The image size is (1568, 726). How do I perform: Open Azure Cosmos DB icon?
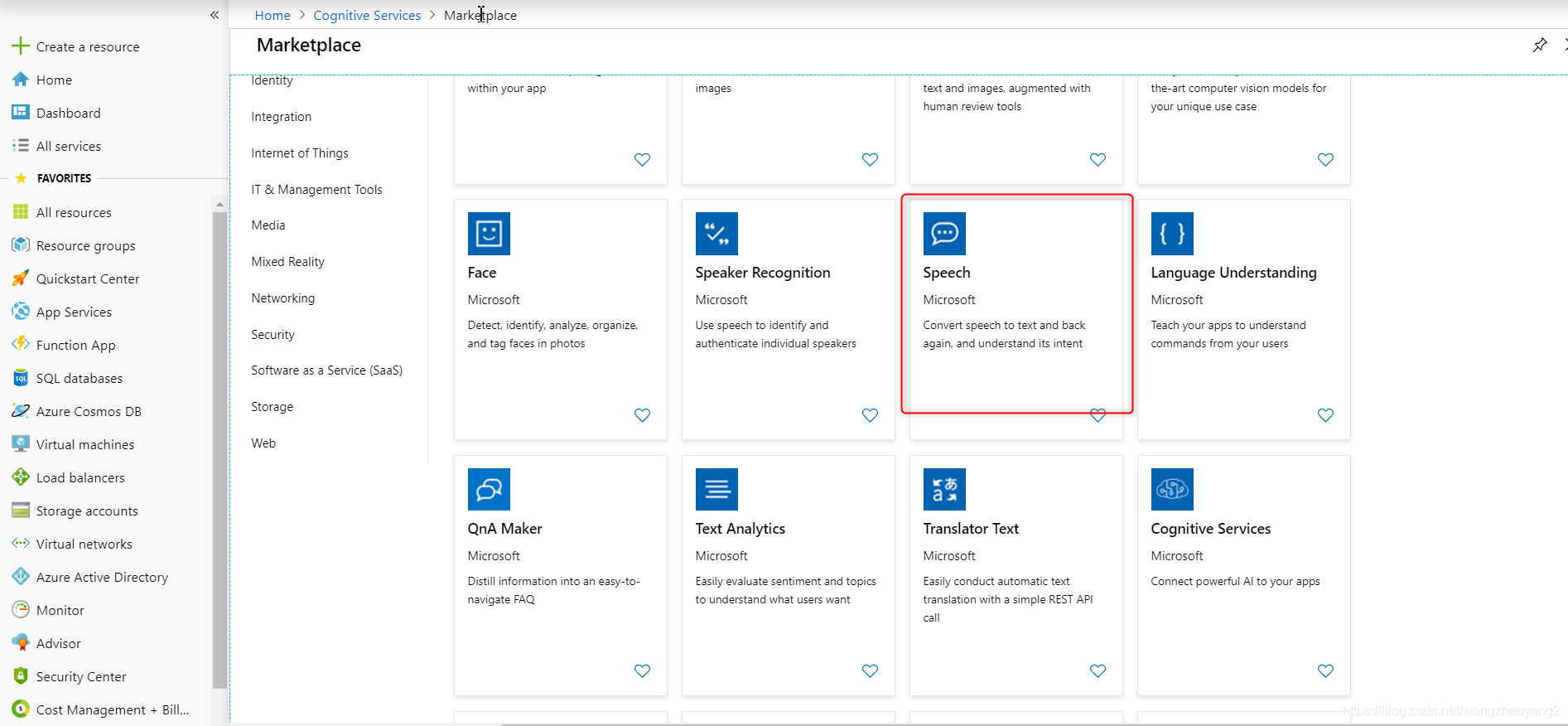[x=21, y=411]
